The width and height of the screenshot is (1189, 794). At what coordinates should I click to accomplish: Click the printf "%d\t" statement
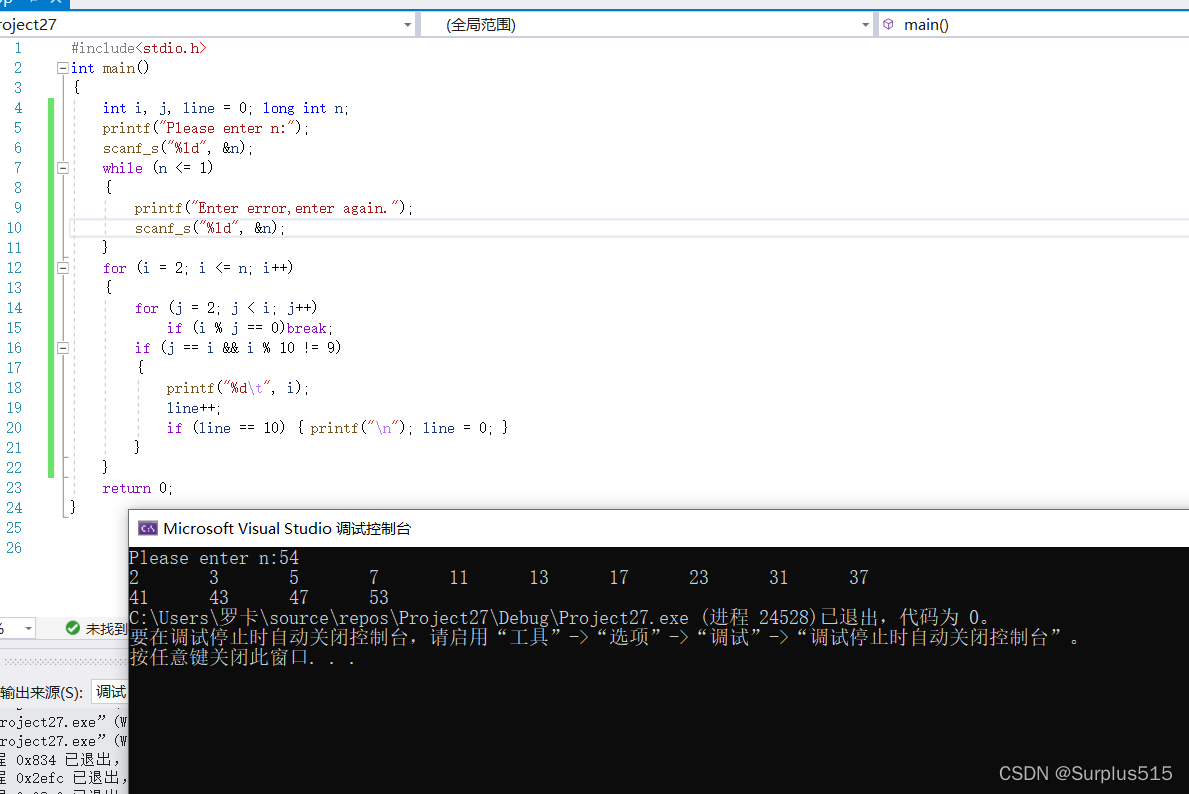coord(237,388)
